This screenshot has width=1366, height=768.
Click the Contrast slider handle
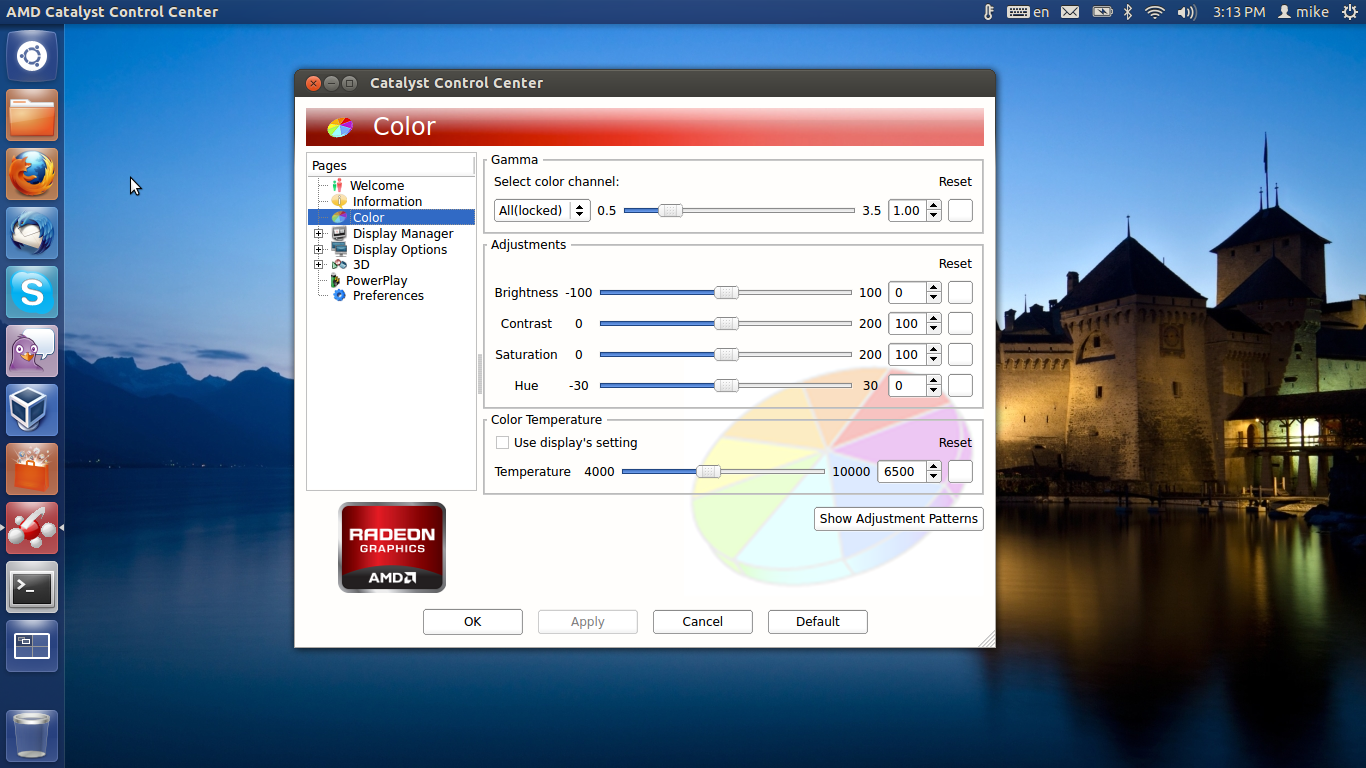(x=726, y=323)
